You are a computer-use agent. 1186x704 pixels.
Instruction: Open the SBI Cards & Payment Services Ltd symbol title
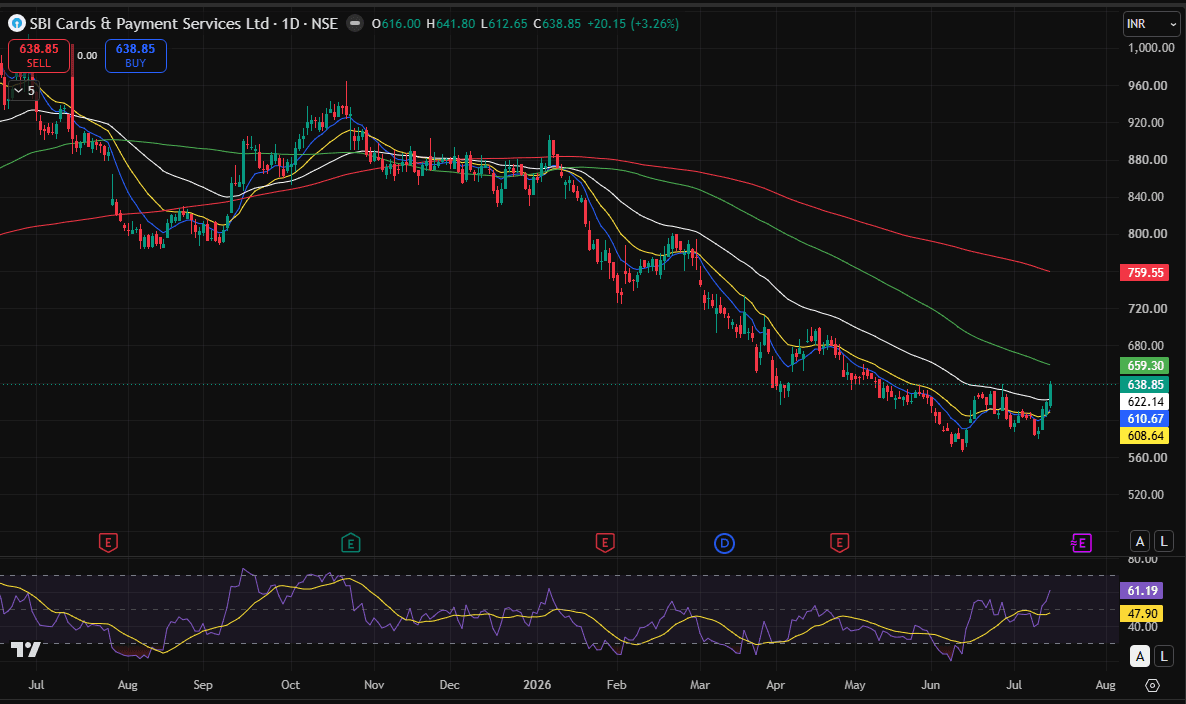tap(184, 23)
